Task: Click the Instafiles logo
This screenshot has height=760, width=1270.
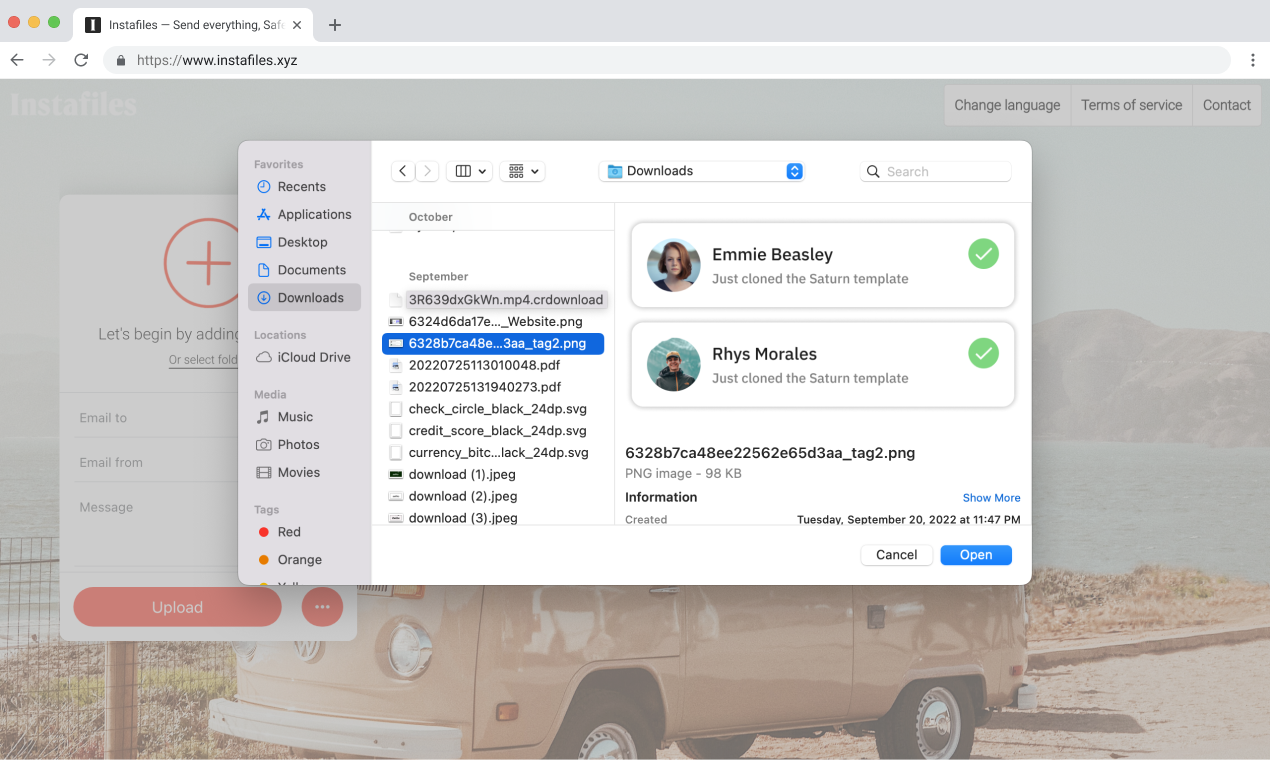Action: point(73,104)
